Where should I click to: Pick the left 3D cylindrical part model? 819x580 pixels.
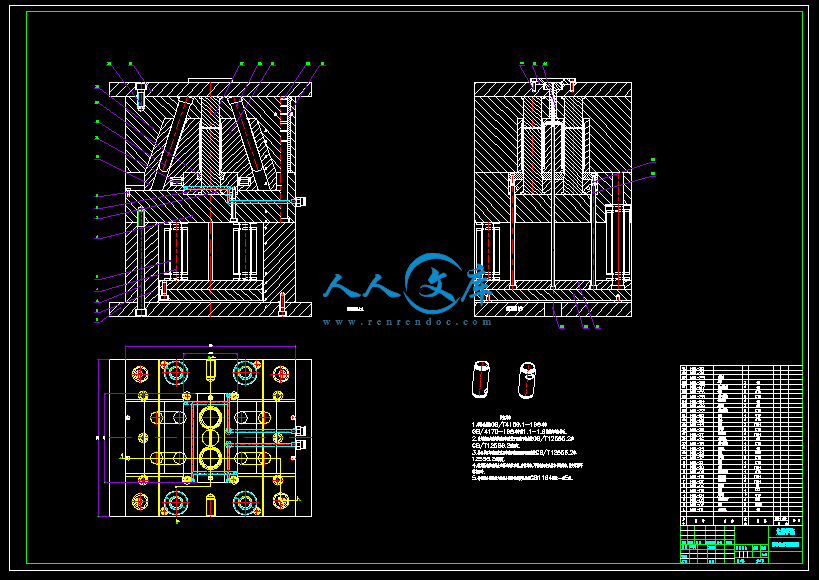[x=481, y=379]
